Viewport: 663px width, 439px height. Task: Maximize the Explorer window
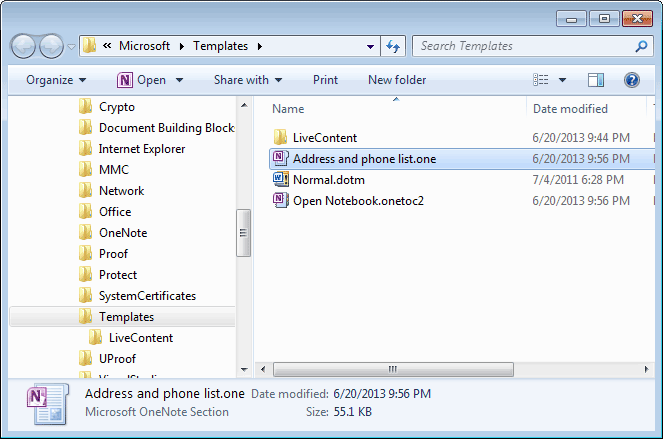[x=604, y=19]
